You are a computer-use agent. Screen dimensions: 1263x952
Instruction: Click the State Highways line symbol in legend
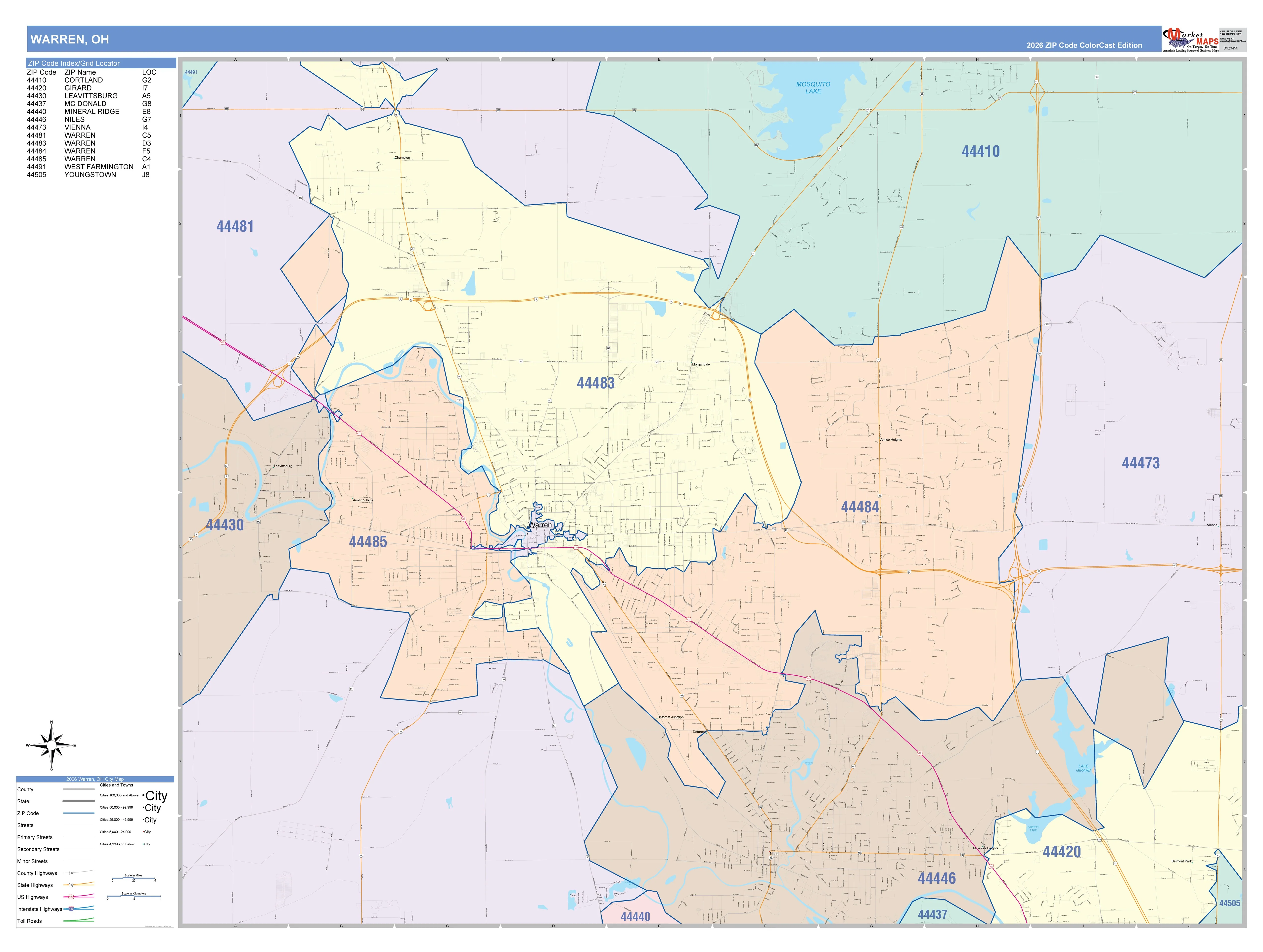tap(78, 885)
